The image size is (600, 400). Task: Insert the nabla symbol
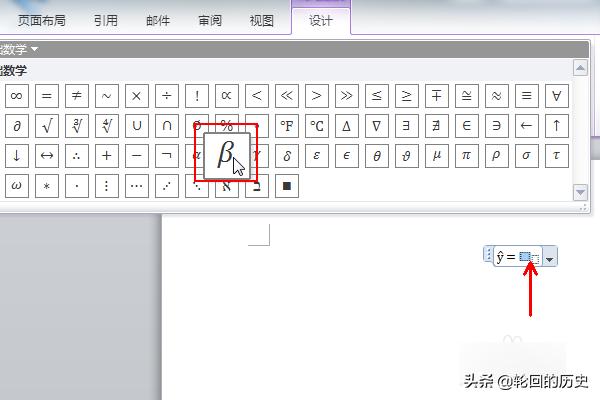377,126
